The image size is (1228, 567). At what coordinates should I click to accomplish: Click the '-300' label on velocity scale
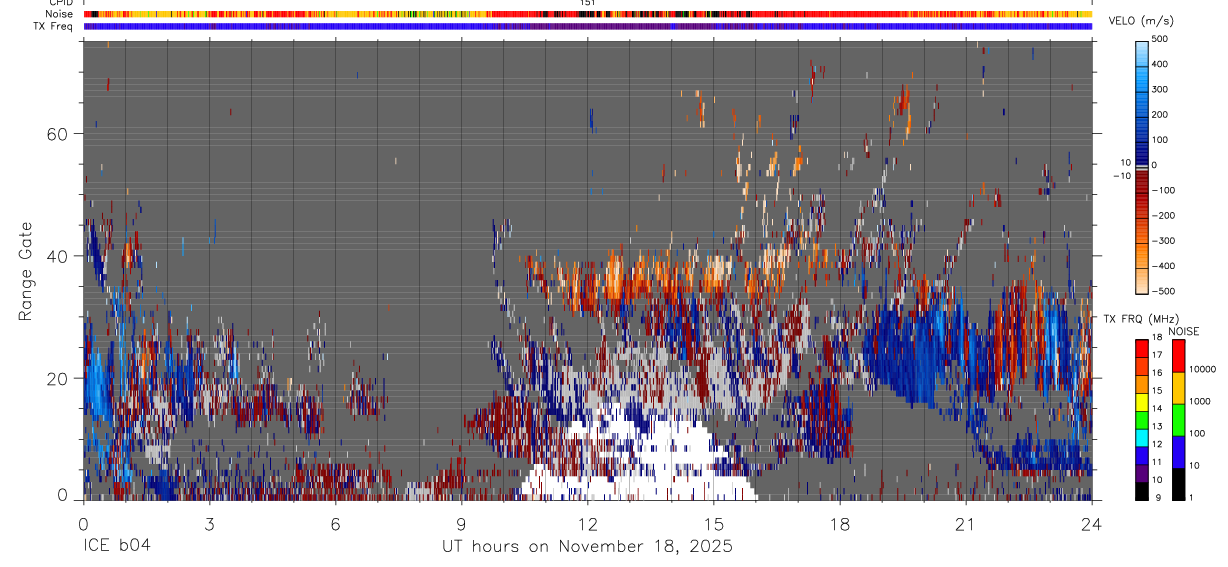pyautogui.click(x=1163, y=241)
